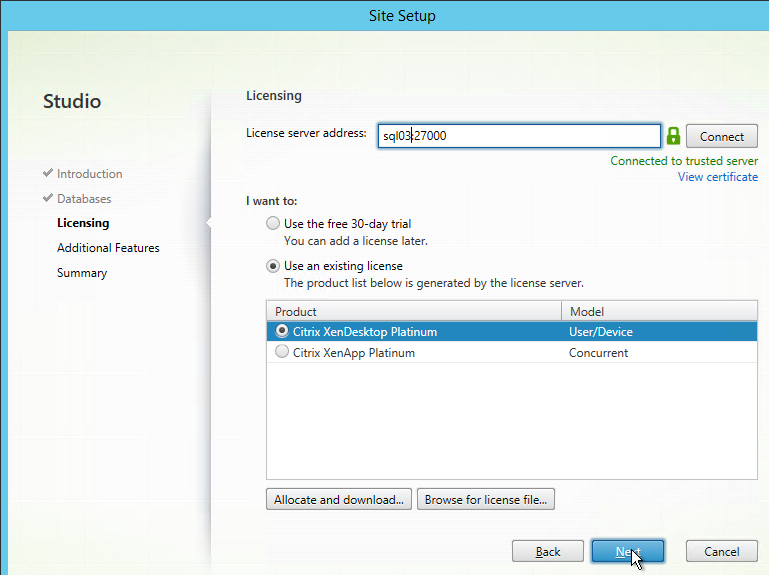Select Use the free 30-day trial option
The image size is (769, 575).
[273, 224]
